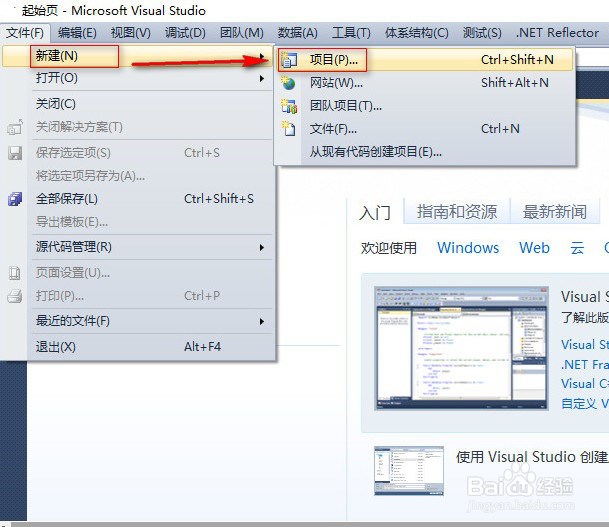
Task: Expand the 最近的文件(F) submenu arrow
Action: [x=262, y=322]
